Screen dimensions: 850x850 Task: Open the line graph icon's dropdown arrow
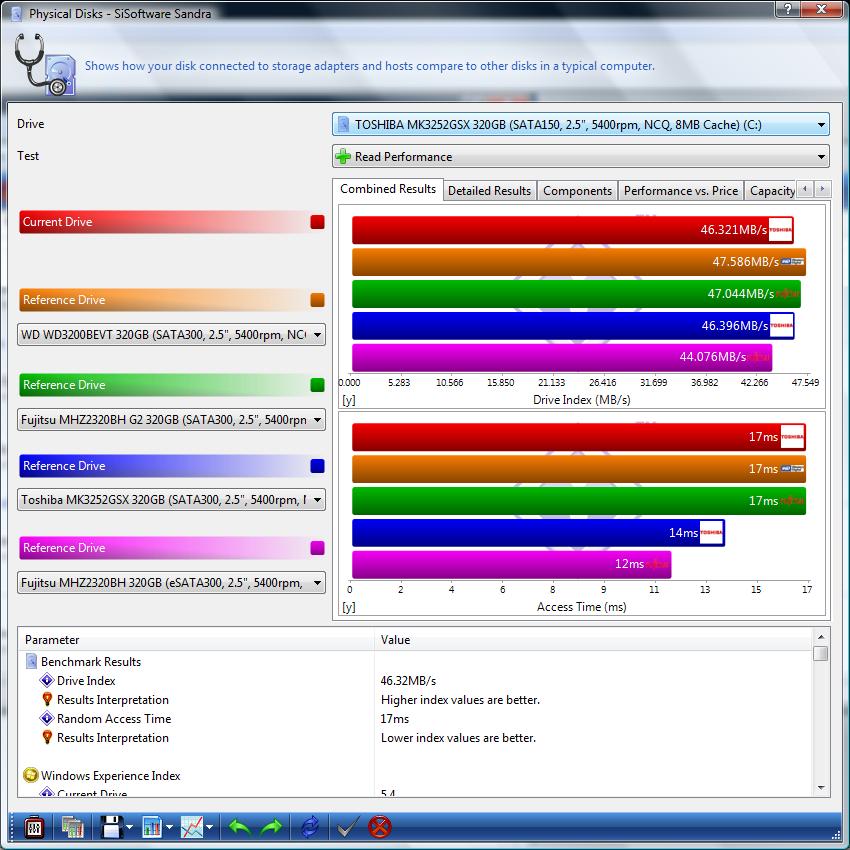(x=210, y=827)
